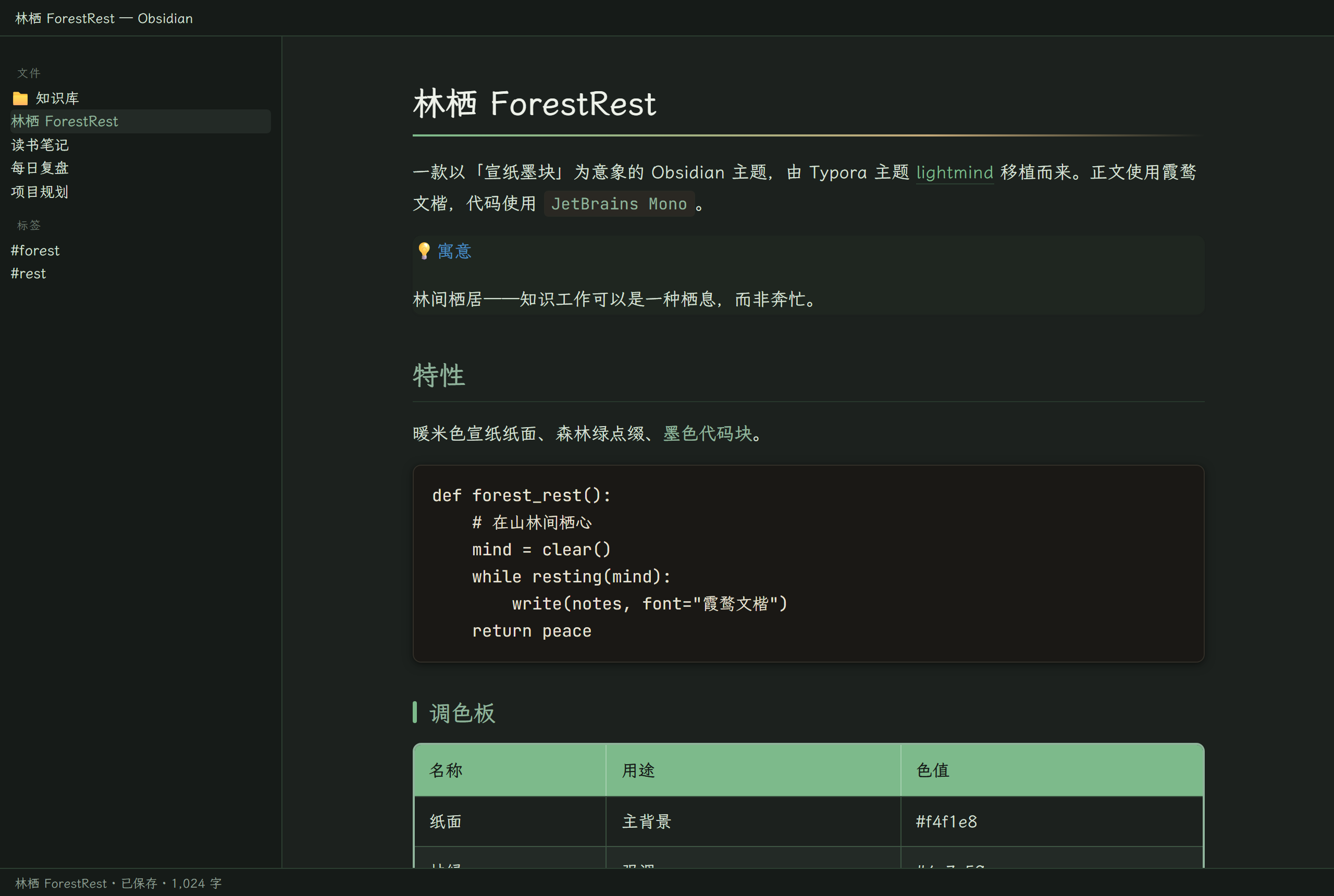Viewport: 1334px width, 896px height.
Task: Follow the lightmind theme link
Action: click(955, 172)
